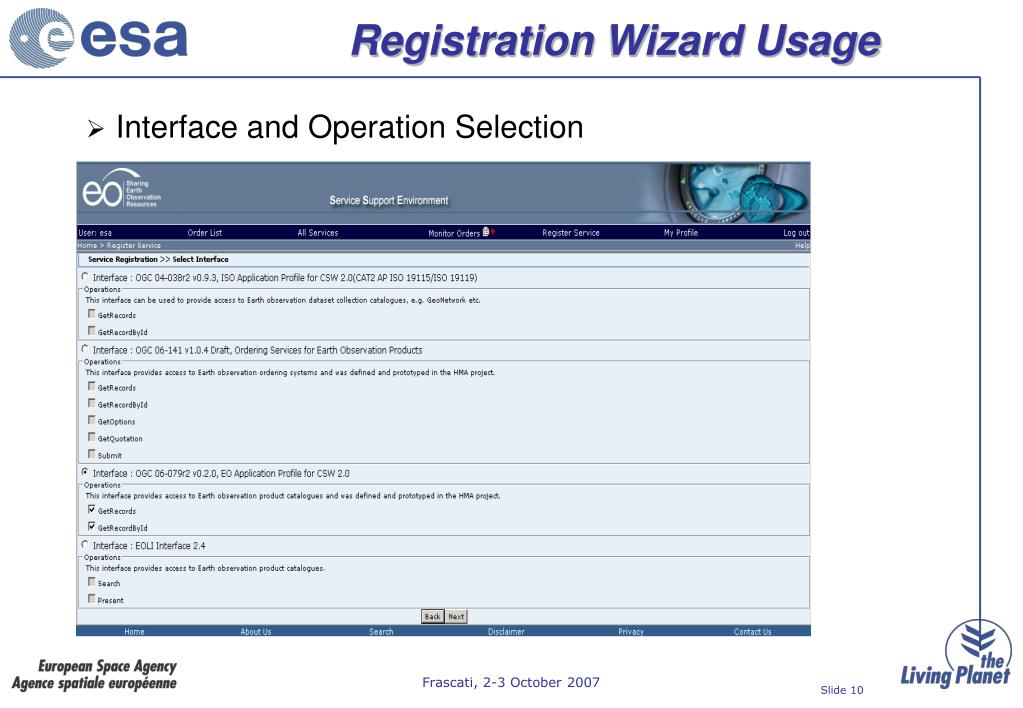Open My Profile in the navigation bar
This screenshot has height=708, width=1023.
coord(681,233)
